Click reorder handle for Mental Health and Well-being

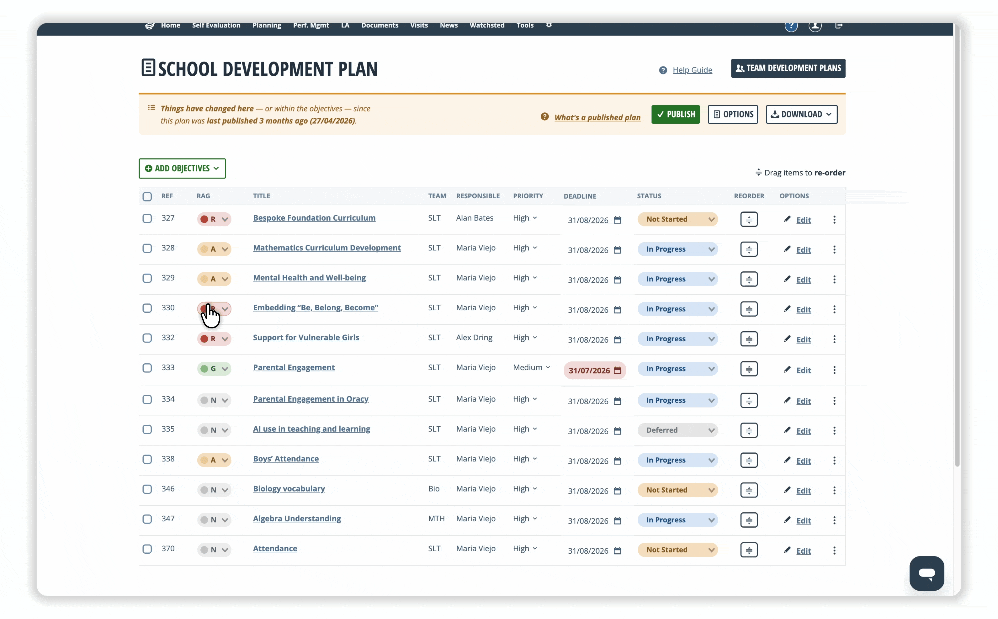[x=749, y=279]
